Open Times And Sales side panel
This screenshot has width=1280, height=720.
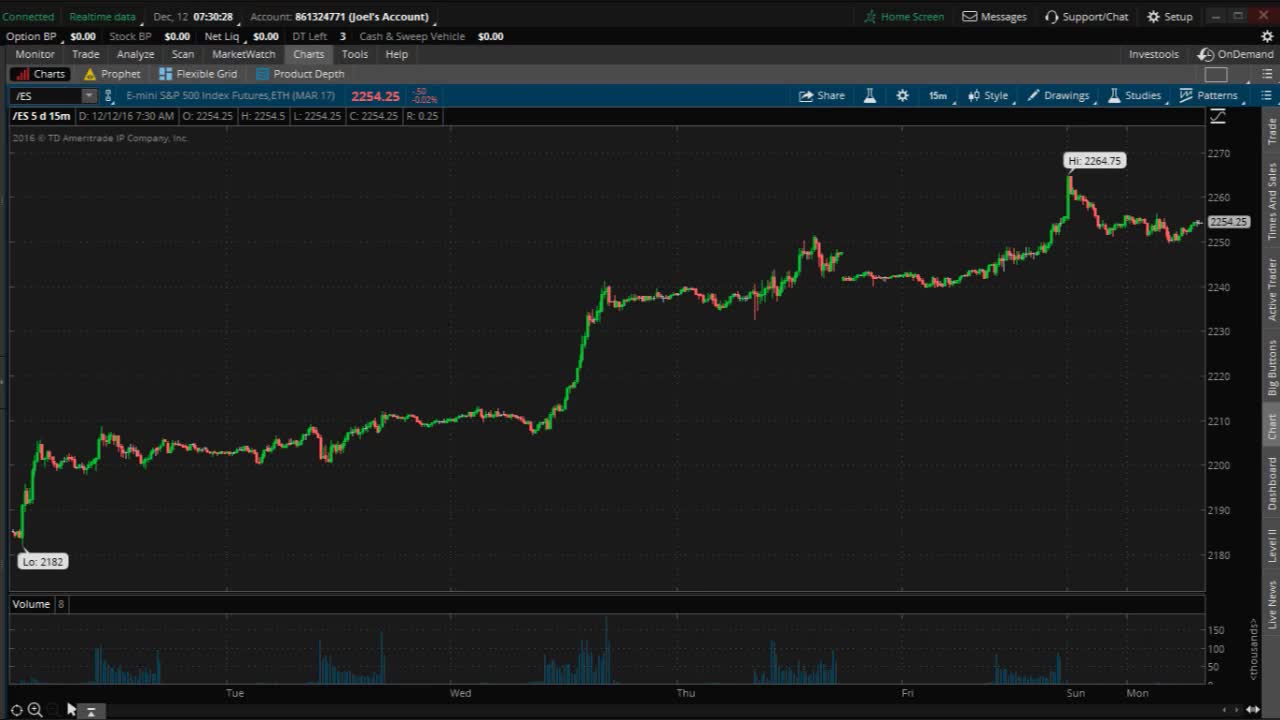[x=1272, y=201]
